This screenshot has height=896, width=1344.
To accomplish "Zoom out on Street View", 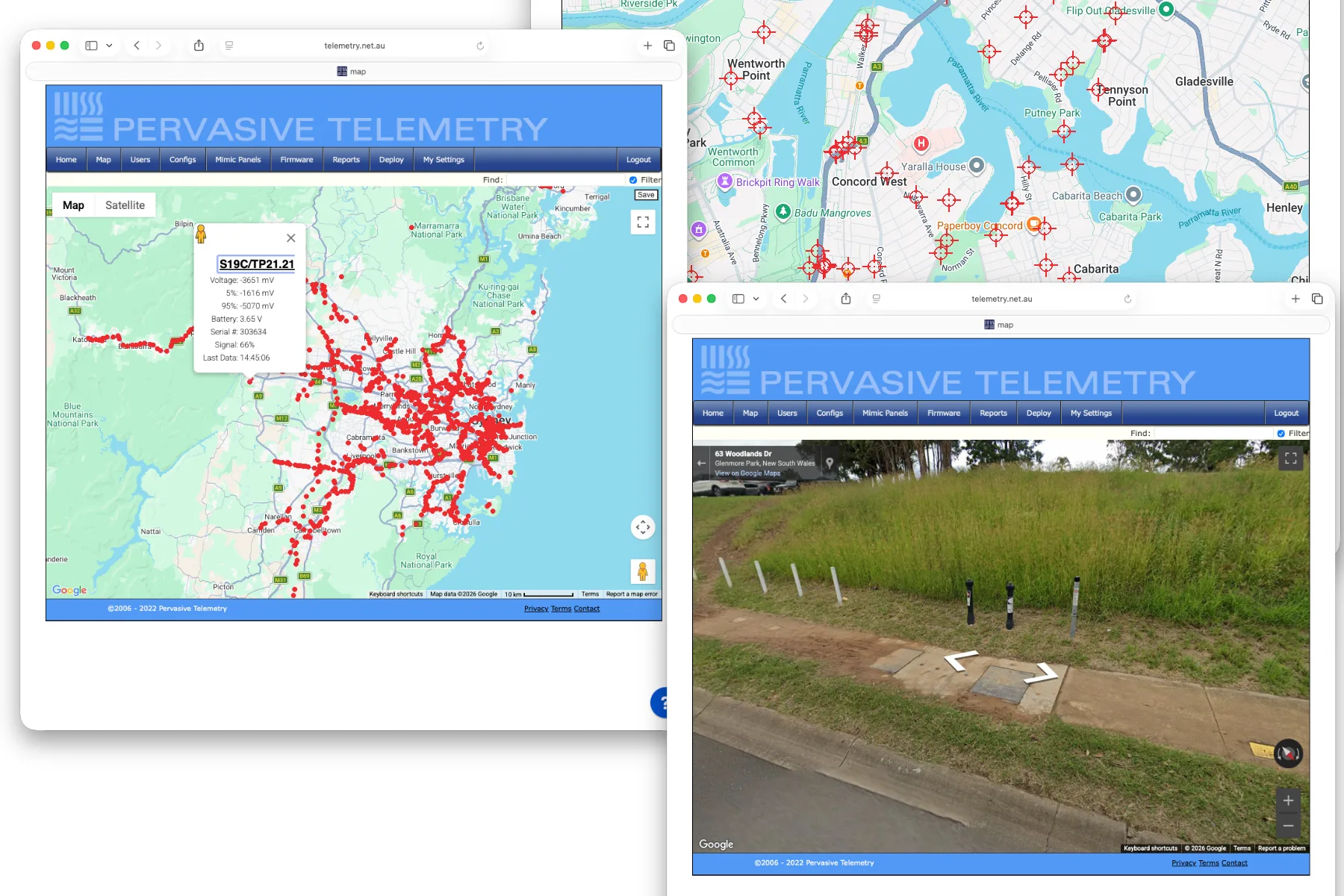I will pos(1288,826).
